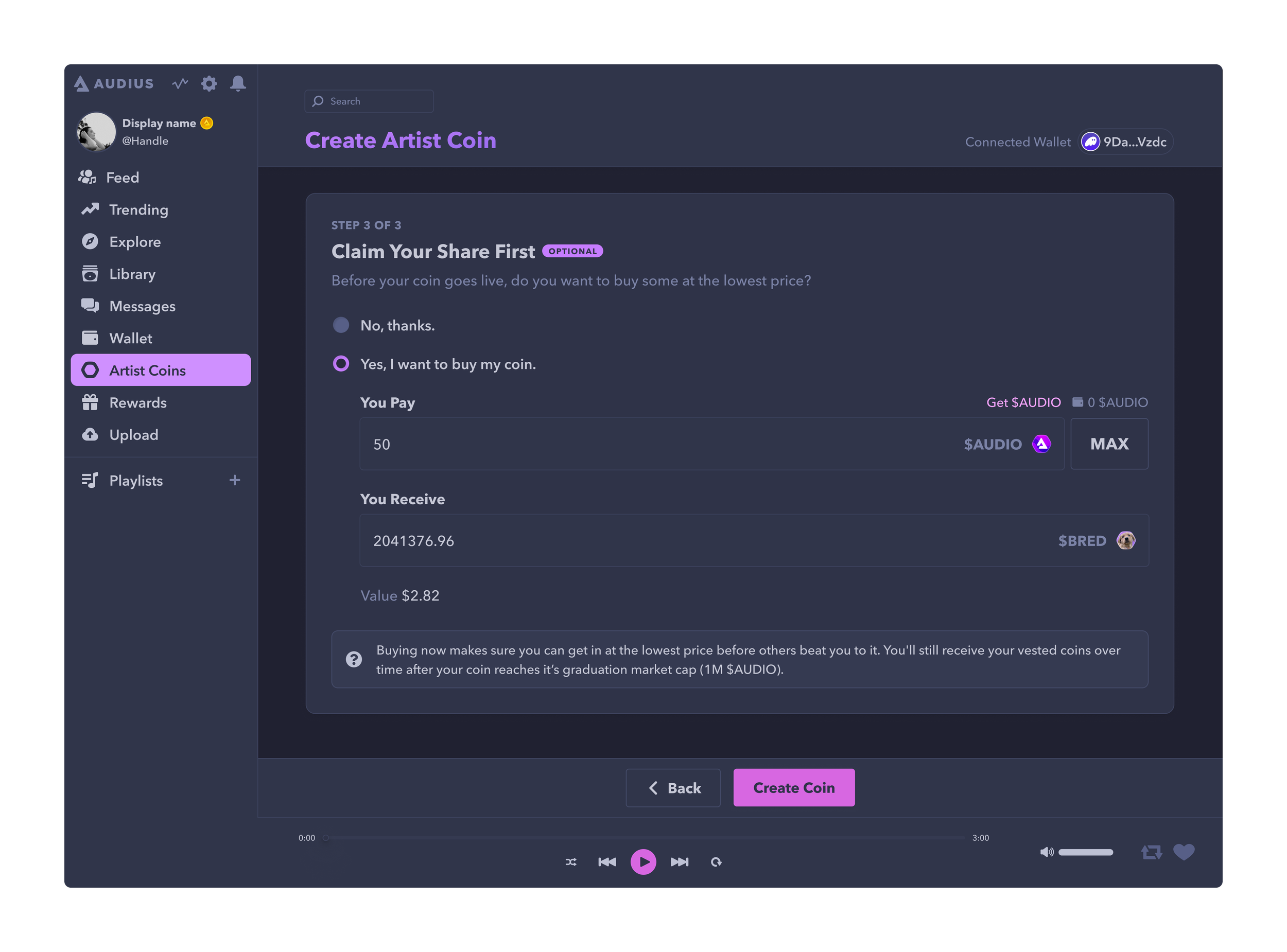The image size is (1287, 952).
Task: Click the $BRED coin avatar icon
Action: click(1126, 540)
